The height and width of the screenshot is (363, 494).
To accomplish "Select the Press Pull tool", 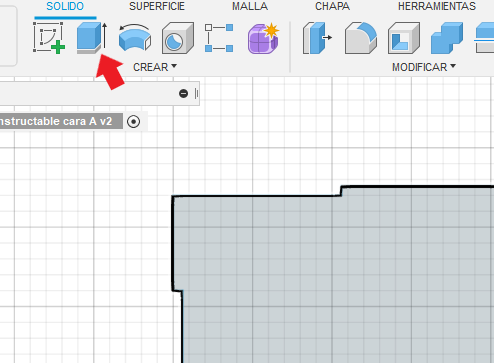I will pos(317,38).
